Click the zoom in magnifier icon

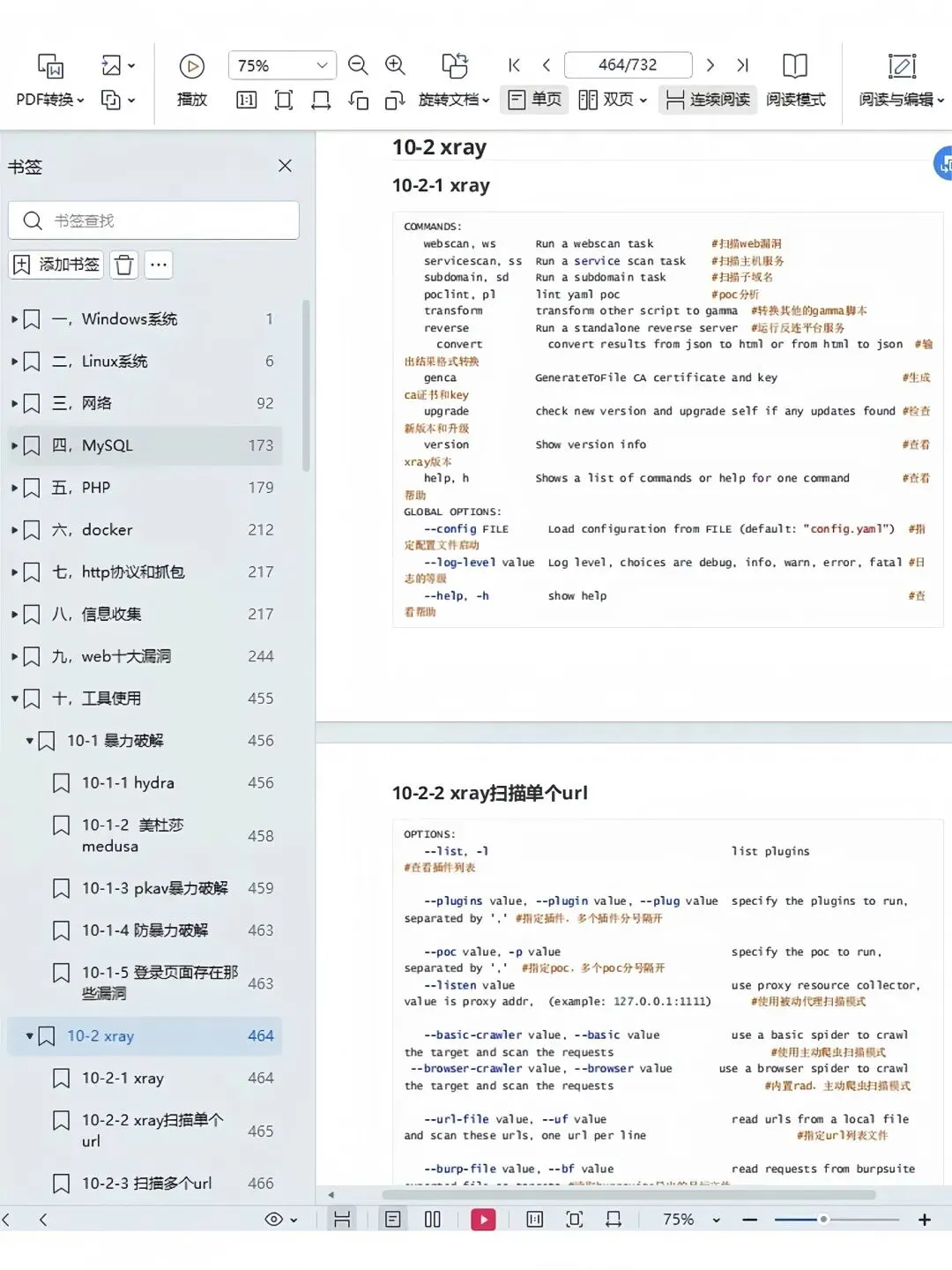tap(395, 65)
